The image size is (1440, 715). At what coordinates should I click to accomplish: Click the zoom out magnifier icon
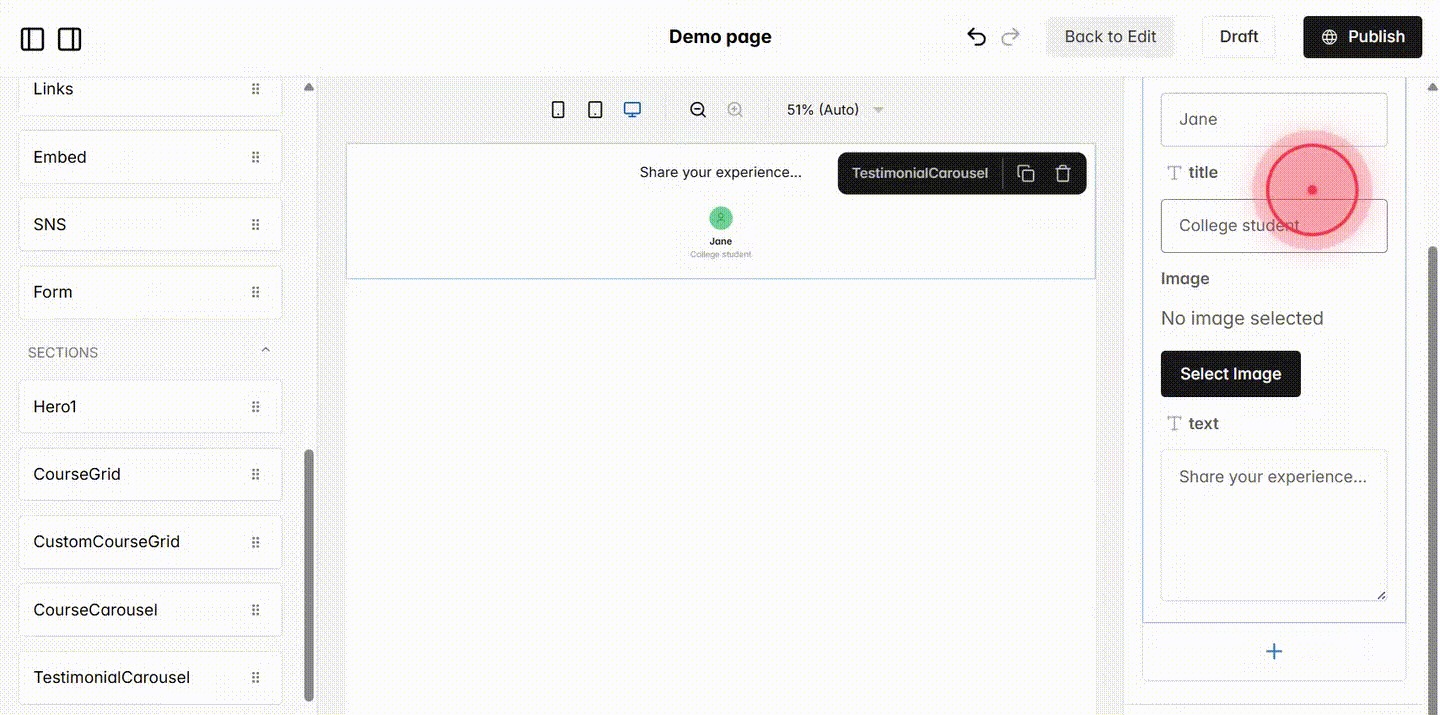point(698,109)
